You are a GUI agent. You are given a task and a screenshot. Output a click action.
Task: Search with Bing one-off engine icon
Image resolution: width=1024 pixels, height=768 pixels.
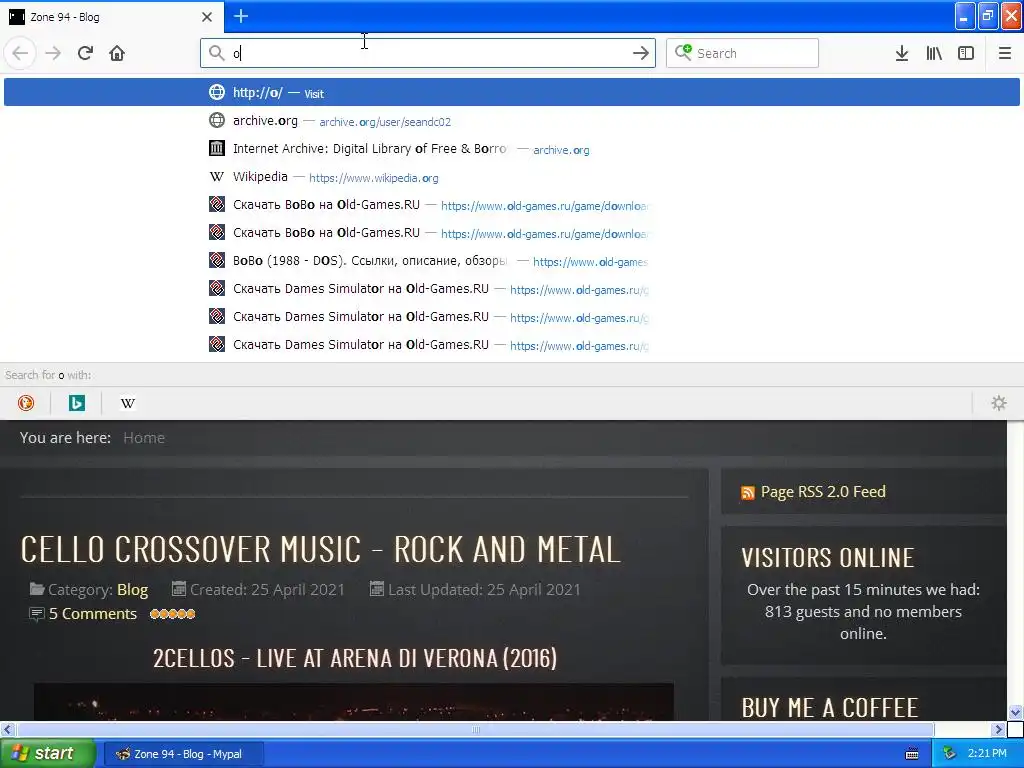click(77, 403)
